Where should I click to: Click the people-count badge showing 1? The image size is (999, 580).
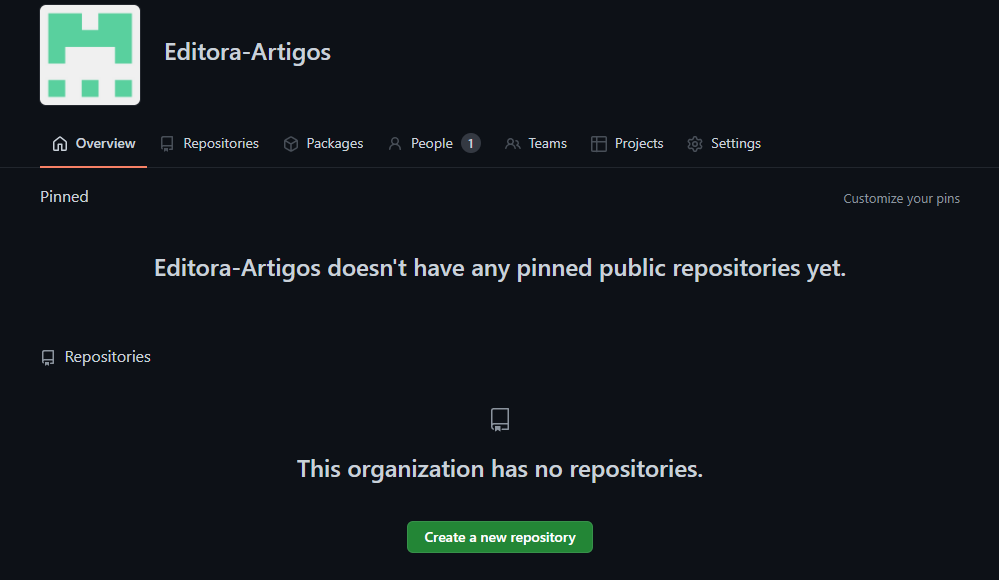pos(471,143)
